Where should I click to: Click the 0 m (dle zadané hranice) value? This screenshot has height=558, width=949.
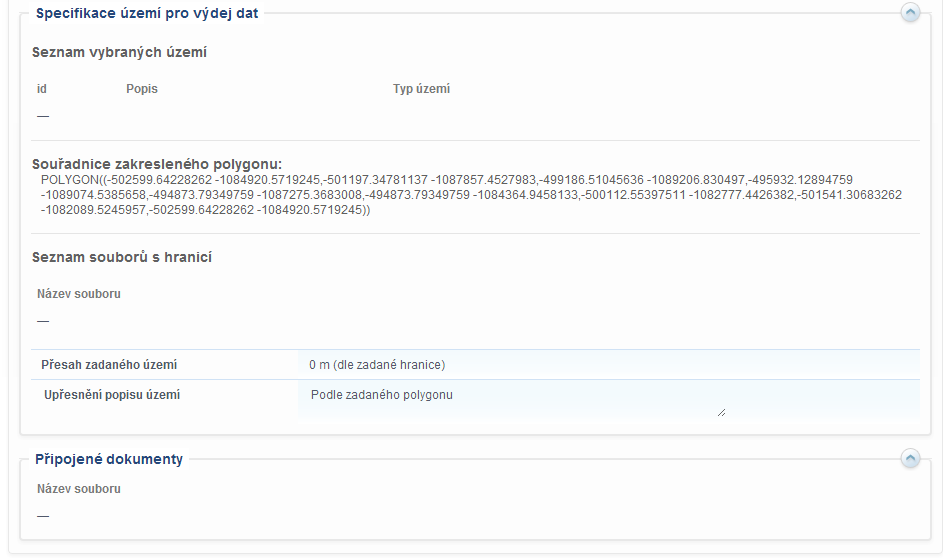(377, 365)
